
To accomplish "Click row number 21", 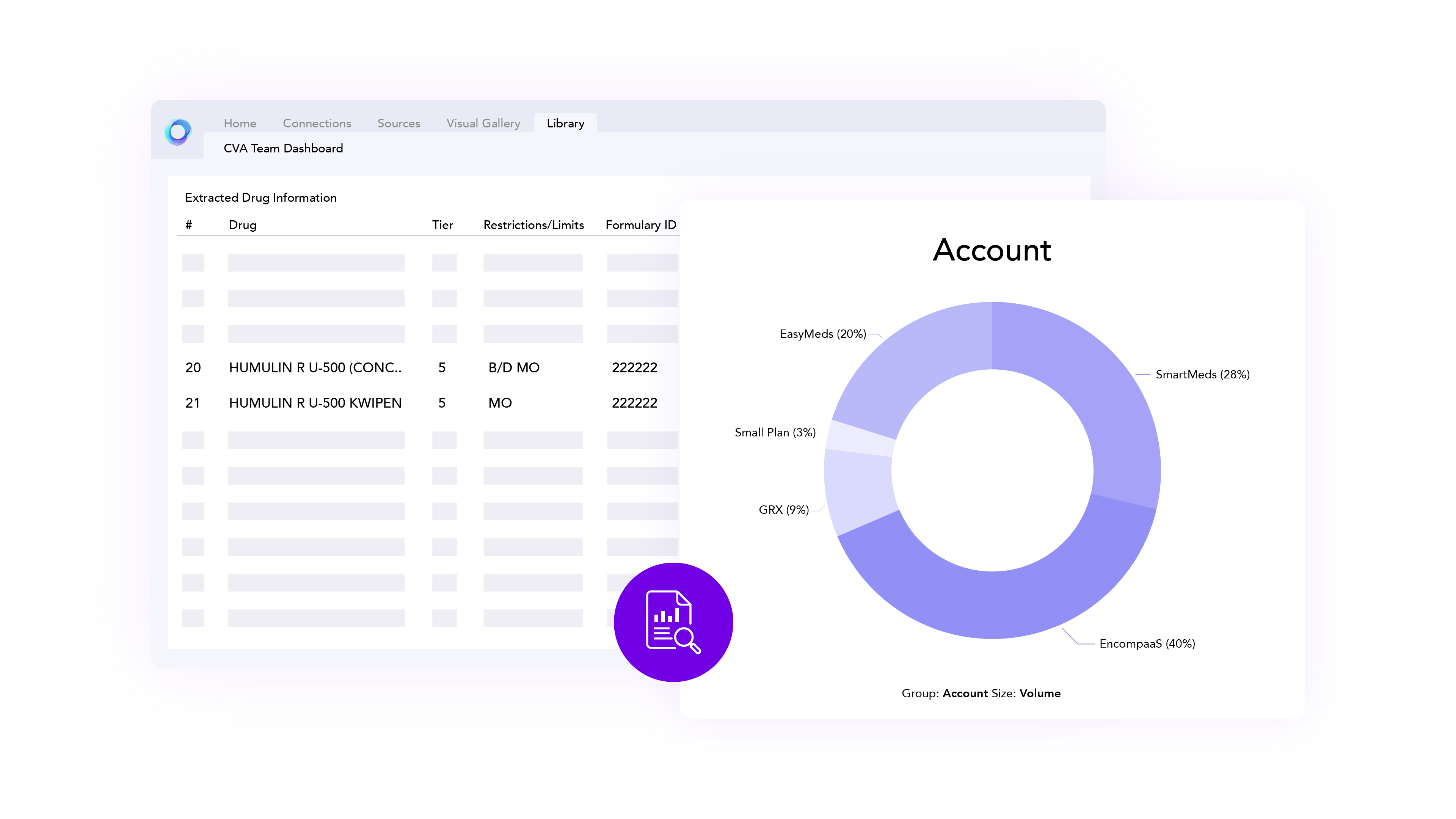I will click(x=193, y=403).
